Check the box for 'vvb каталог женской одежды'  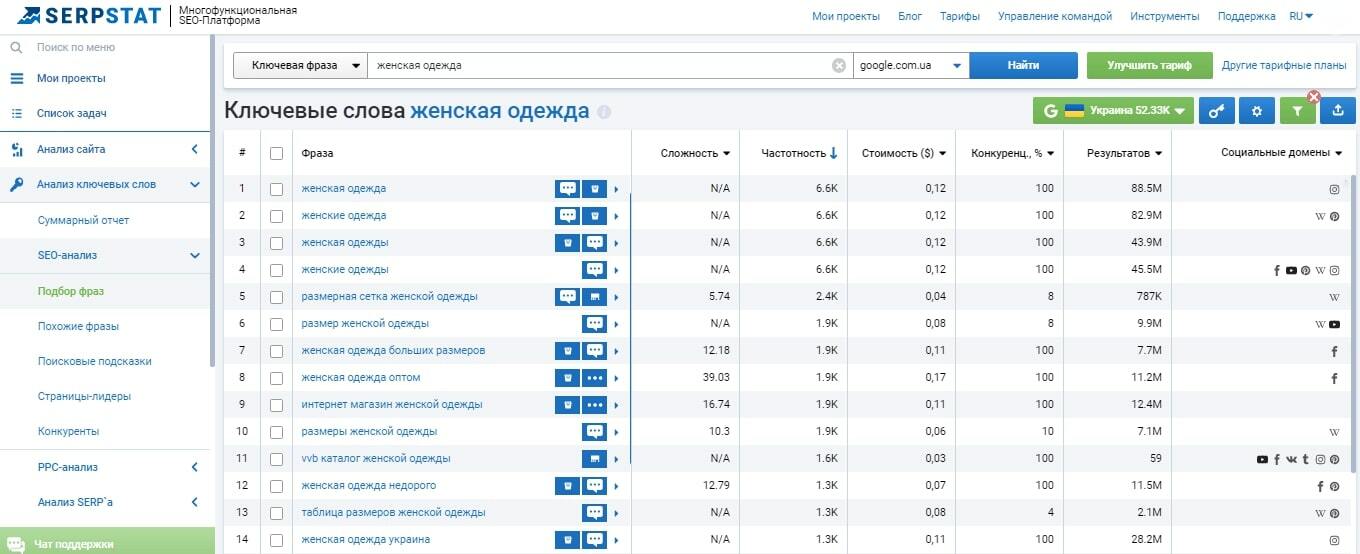pyautogui.click(x=276, y=458)
